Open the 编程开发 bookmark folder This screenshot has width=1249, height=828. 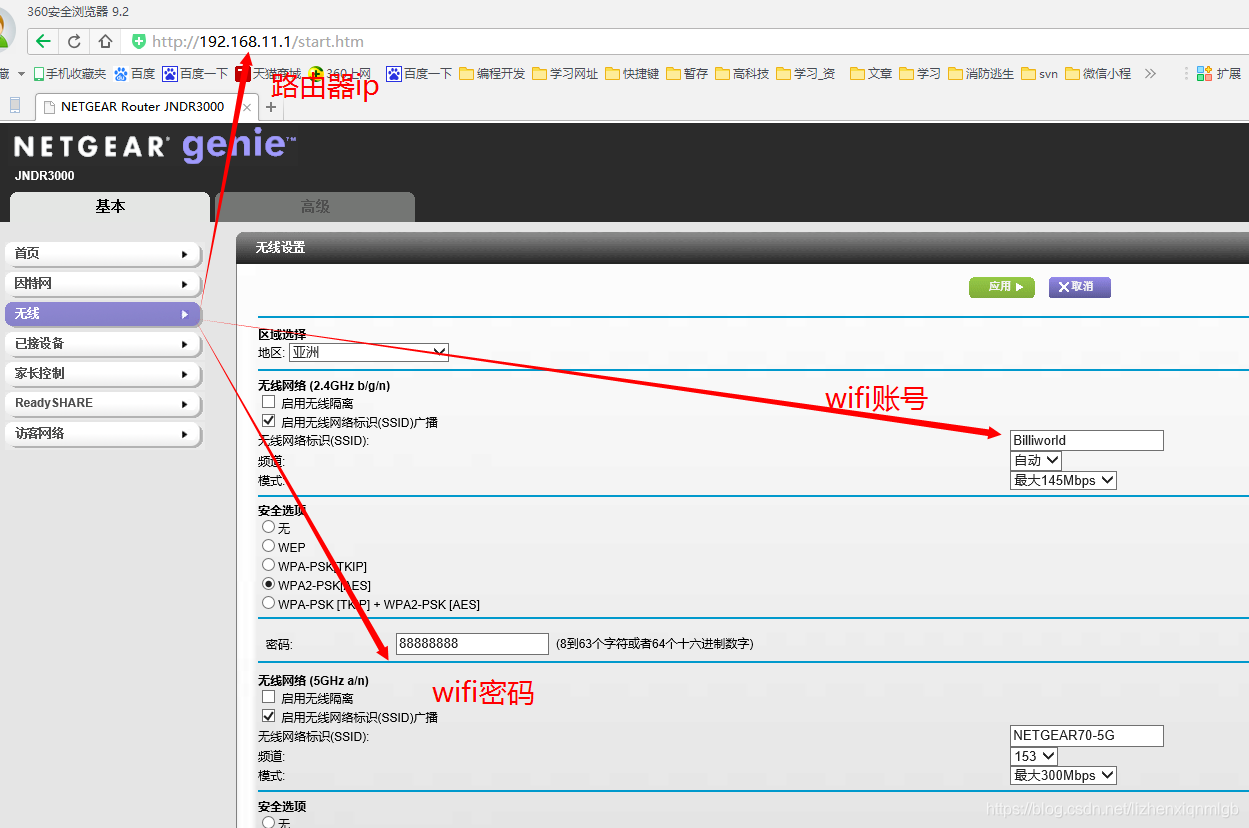(492, 74)
